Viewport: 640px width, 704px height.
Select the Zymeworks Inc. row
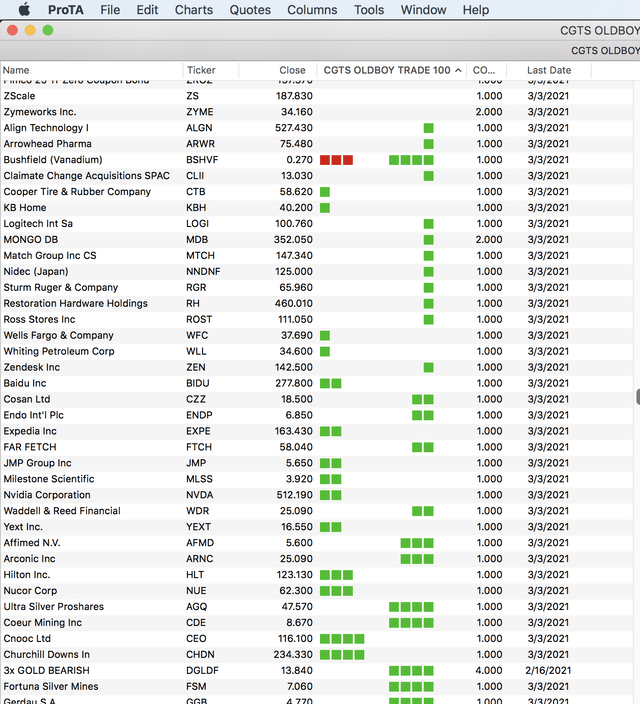(317, 112)
